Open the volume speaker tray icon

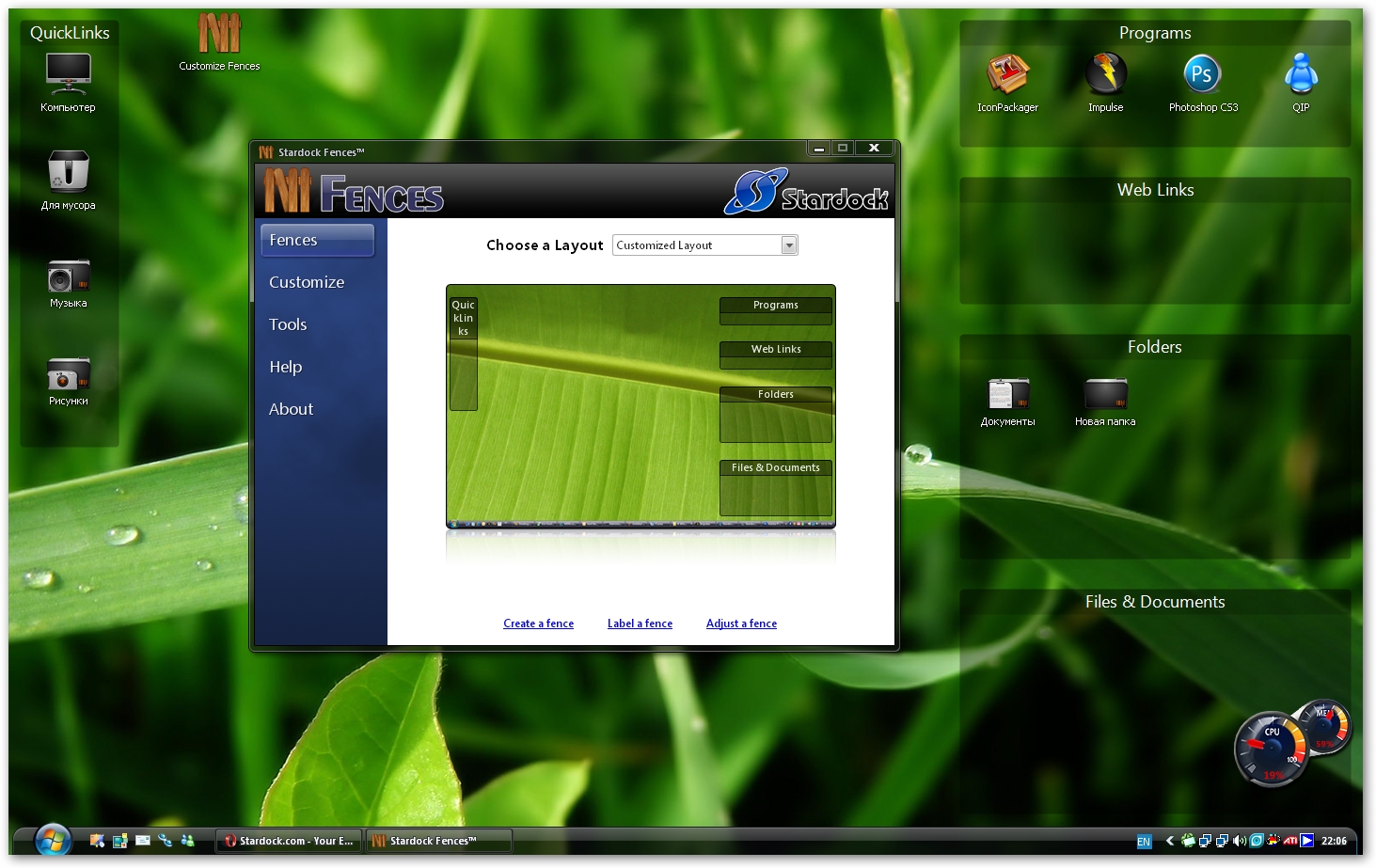pyautogui.click(x=1239, y=841)
